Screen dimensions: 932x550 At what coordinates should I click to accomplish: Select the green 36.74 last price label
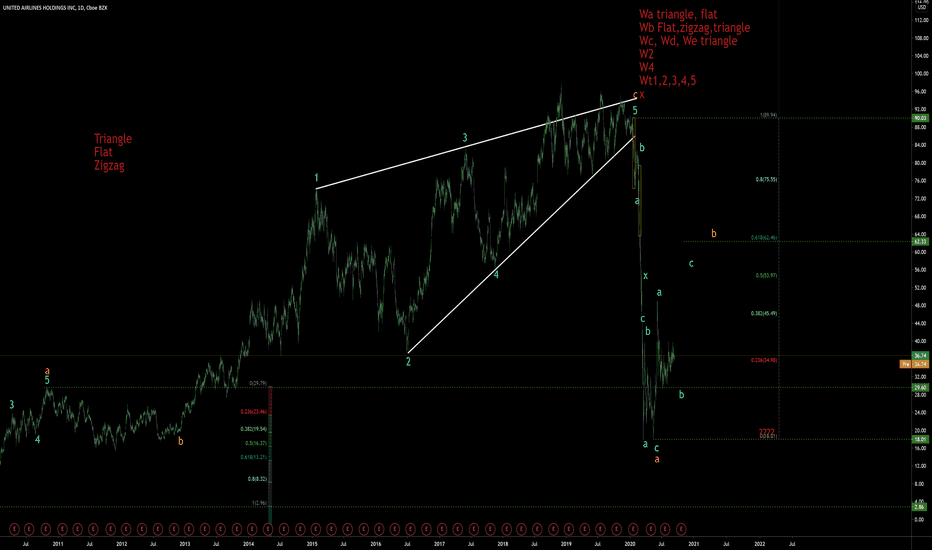920,356
